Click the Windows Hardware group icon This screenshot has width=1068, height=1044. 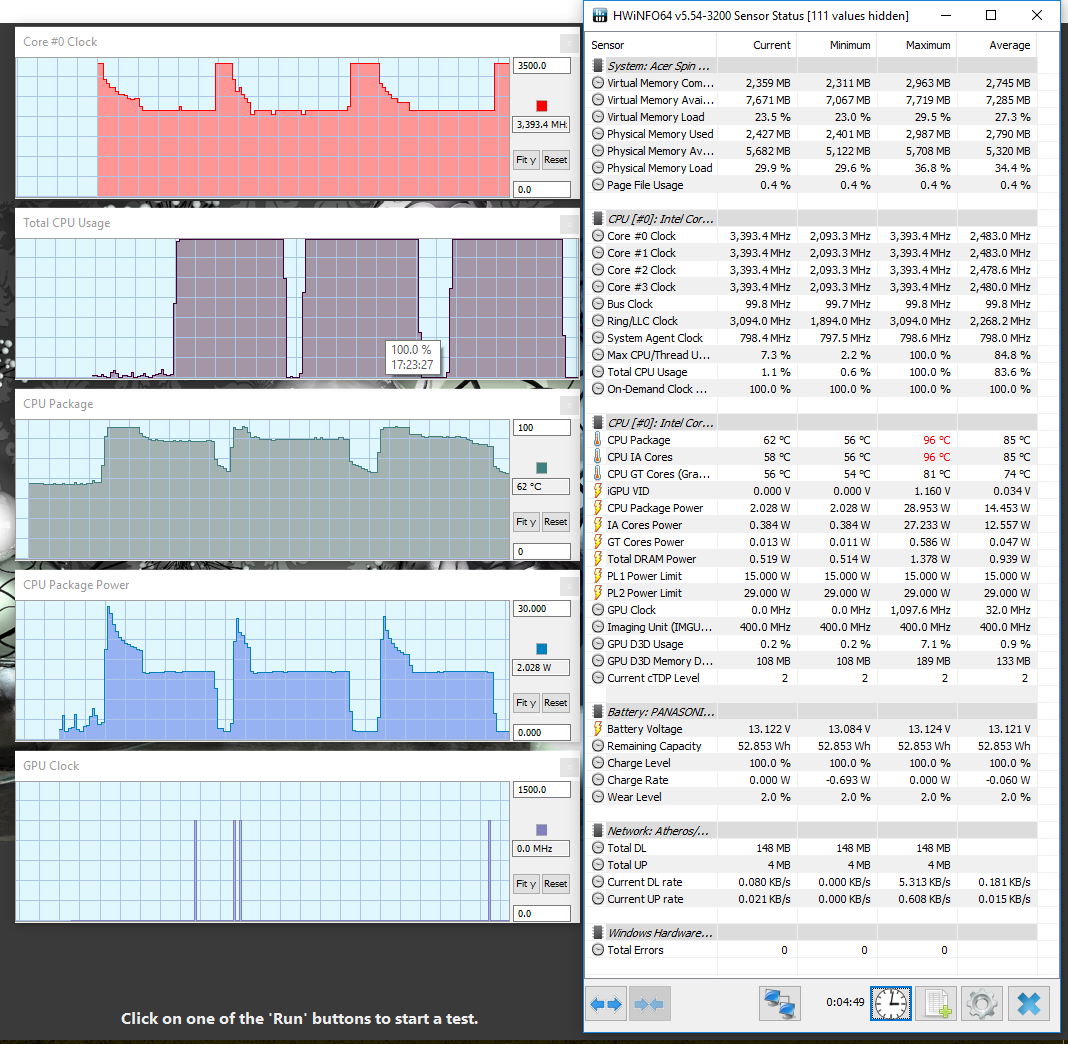[598, 933]
